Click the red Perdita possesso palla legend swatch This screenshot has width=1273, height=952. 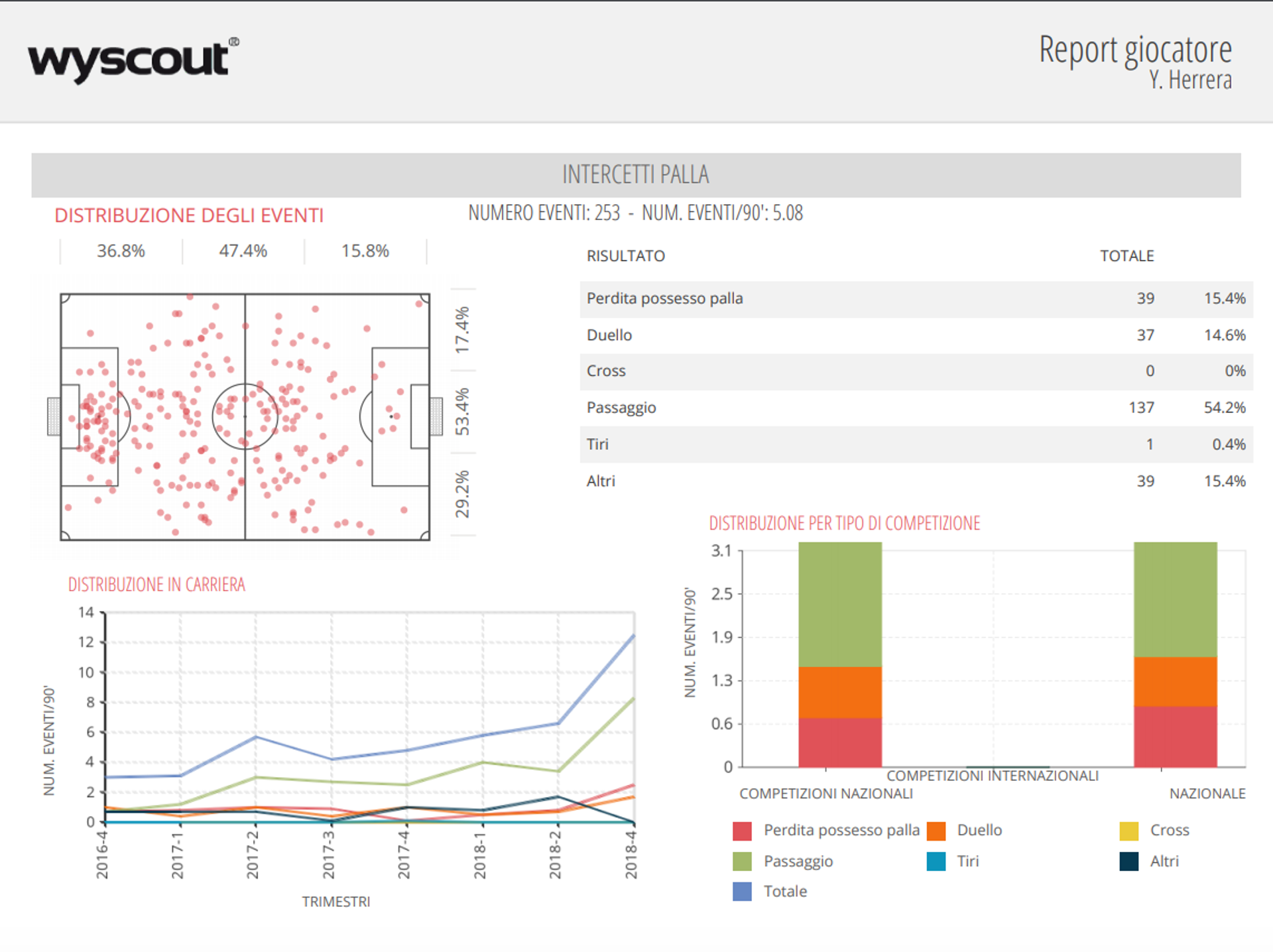[742, 831]
